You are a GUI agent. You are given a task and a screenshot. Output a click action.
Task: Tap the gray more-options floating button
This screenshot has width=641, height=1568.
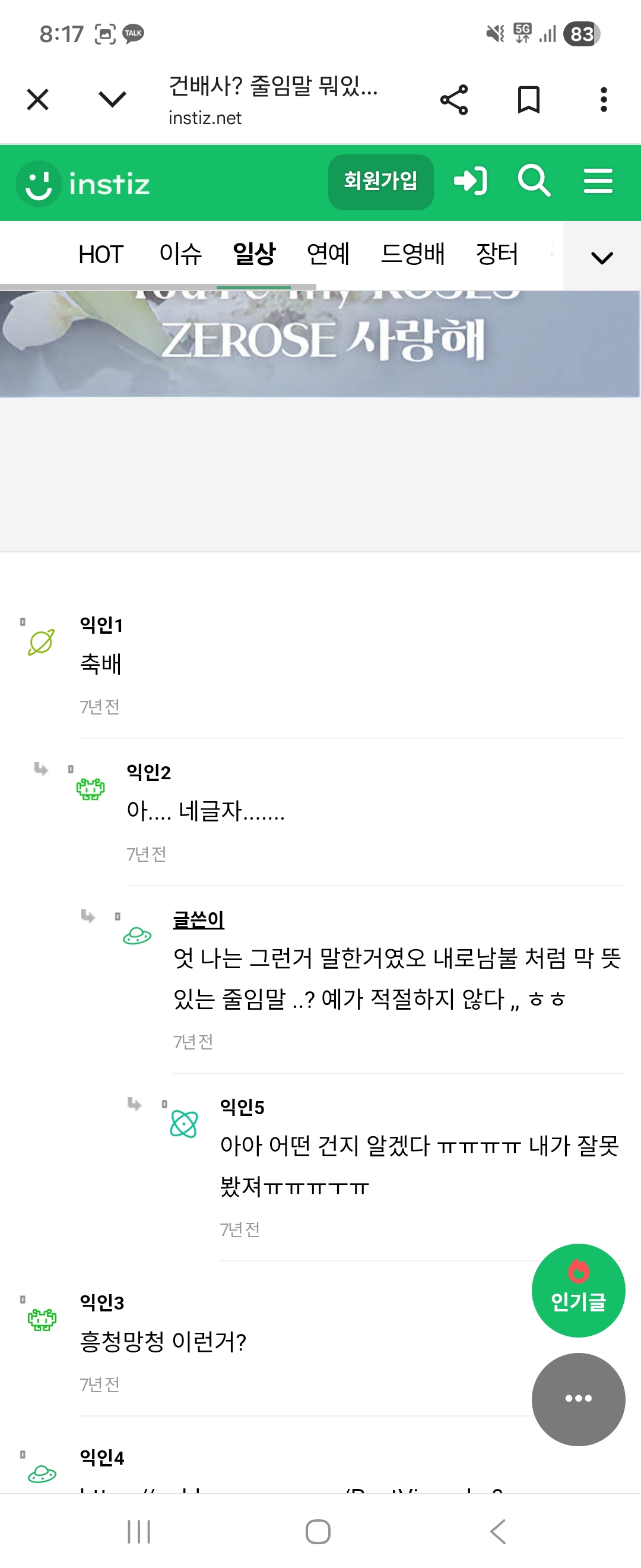pyautogui.click(x=577, y=1399)
